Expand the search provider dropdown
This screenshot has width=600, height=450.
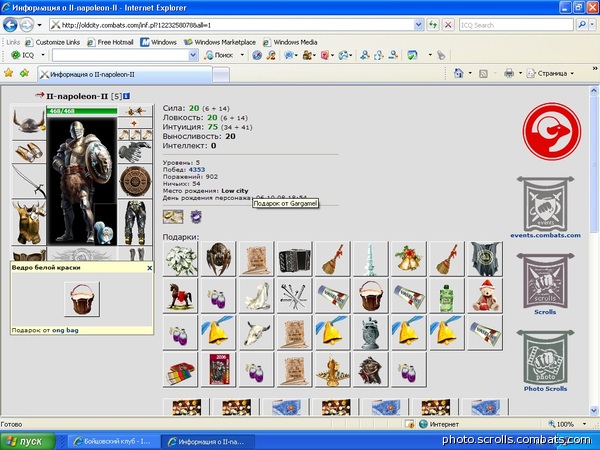point(593,25)
